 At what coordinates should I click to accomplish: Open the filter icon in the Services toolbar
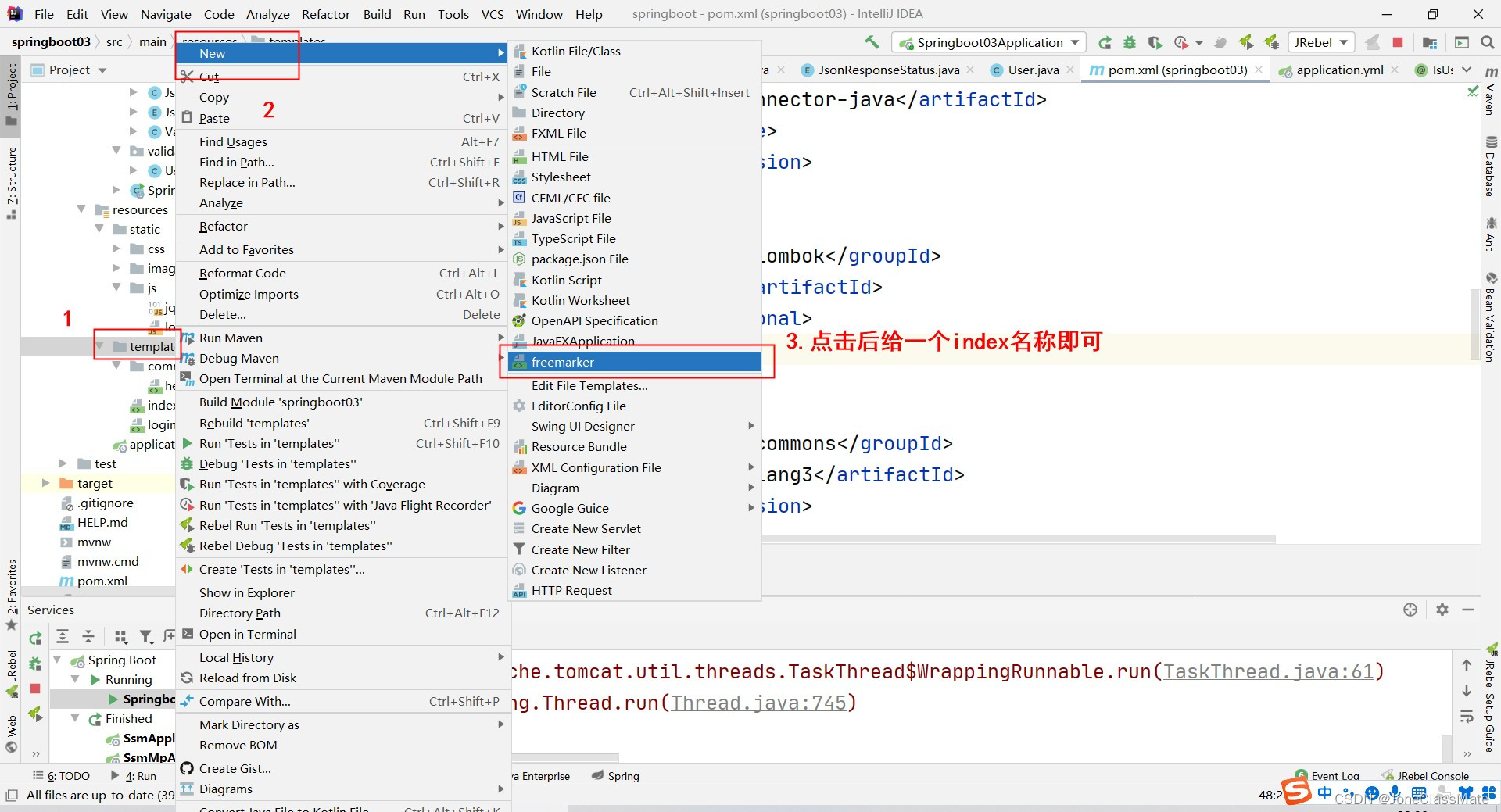(147, 637)
